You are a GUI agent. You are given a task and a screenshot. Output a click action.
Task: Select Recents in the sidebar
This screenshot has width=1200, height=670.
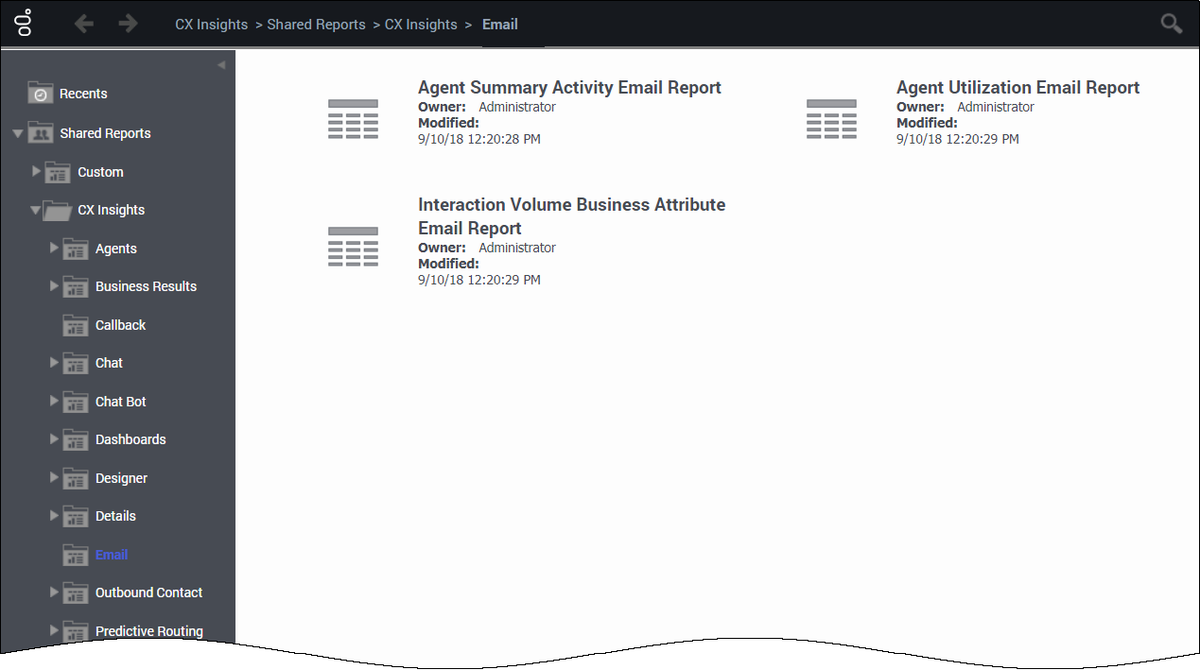coord(83,93)
